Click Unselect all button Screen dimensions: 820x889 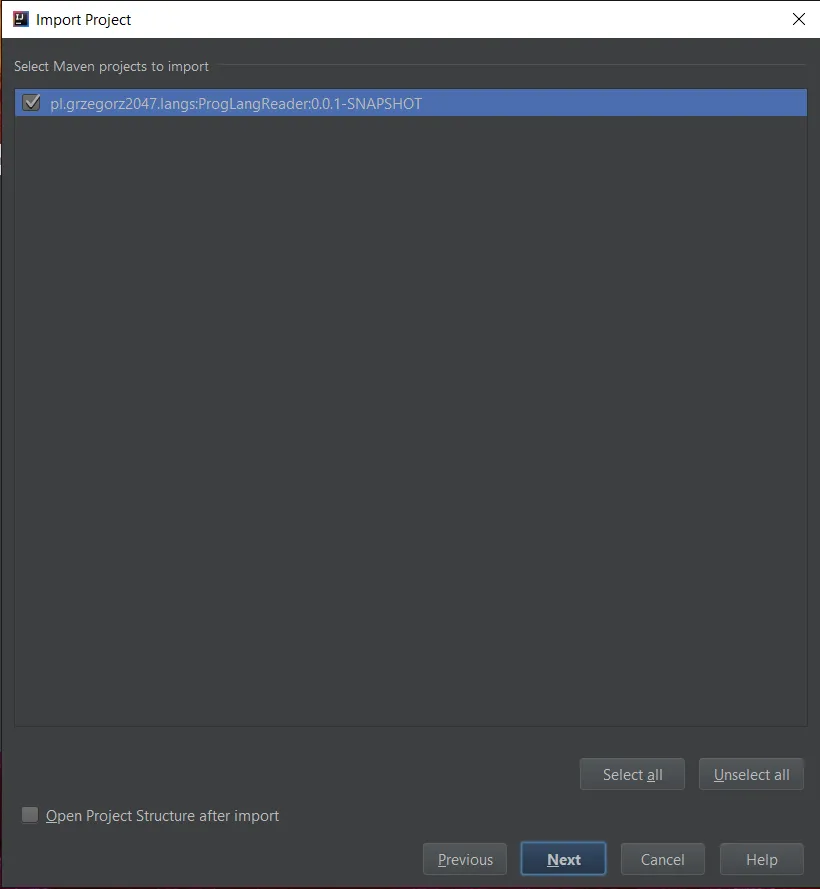751,774
